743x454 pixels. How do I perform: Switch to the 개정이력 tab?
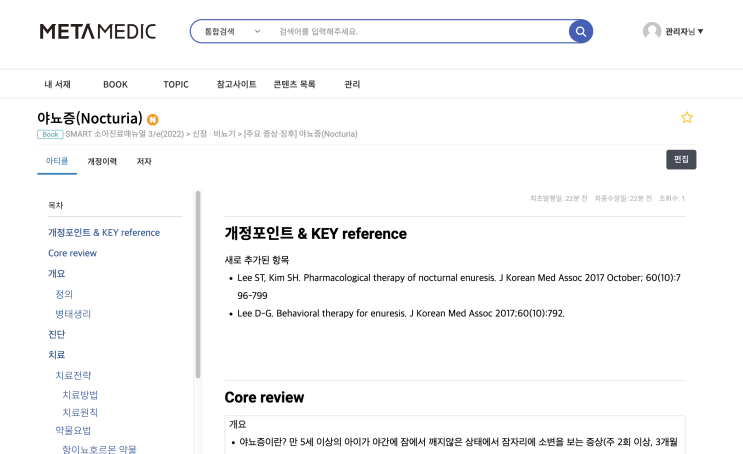(102, 162)
